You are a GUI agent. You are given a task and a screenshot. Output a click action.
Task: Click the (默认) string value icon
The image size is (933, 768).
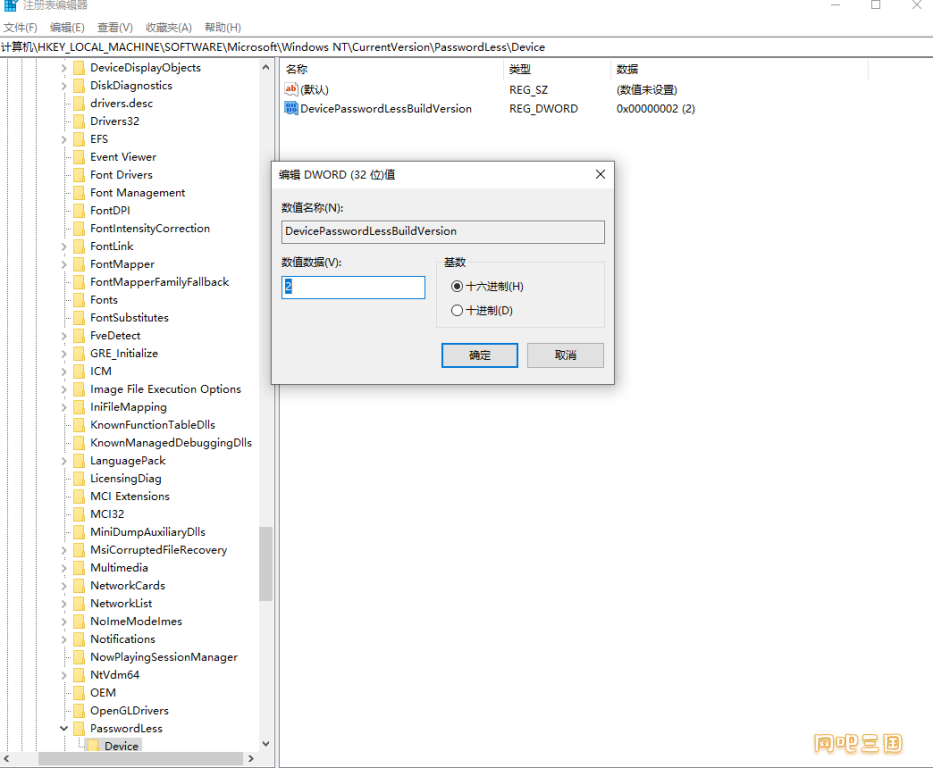(x=291, y=90)
